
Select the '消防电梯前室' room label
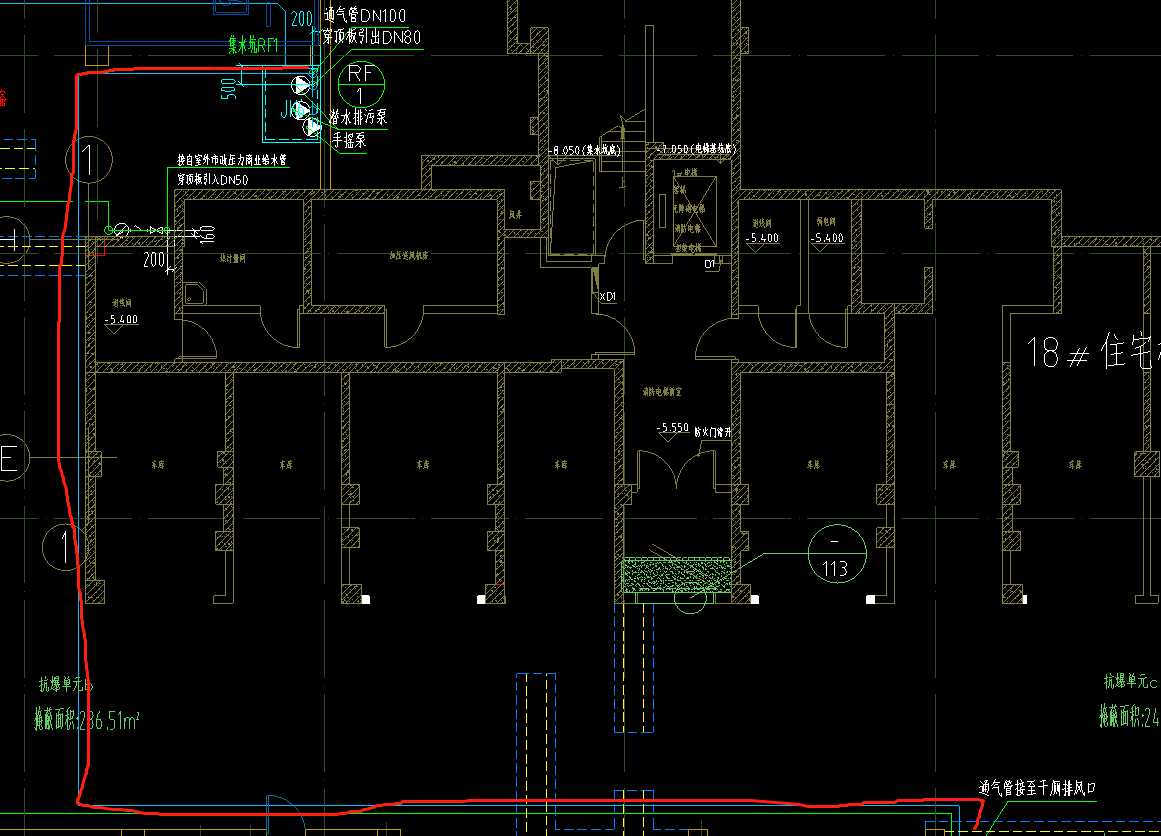[662, 391]
